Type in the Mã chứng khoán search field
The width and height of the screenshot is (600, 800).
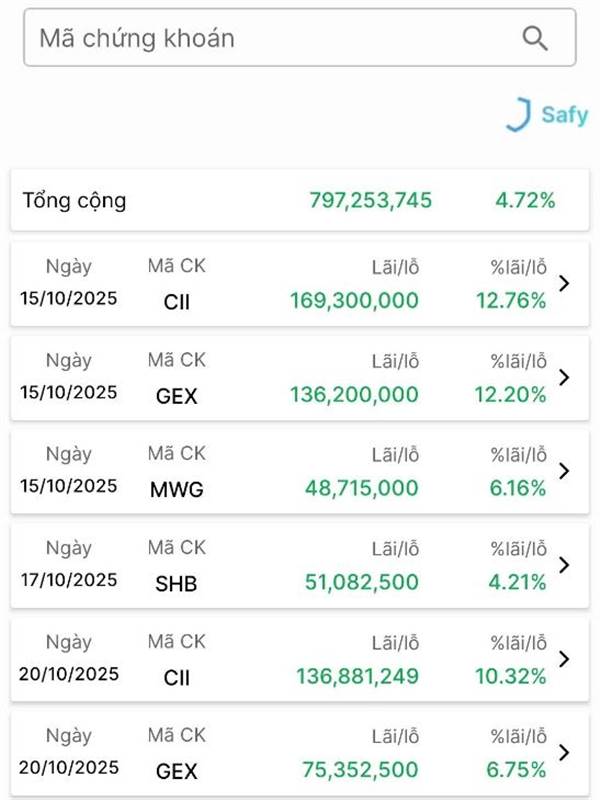click(270, 38)
